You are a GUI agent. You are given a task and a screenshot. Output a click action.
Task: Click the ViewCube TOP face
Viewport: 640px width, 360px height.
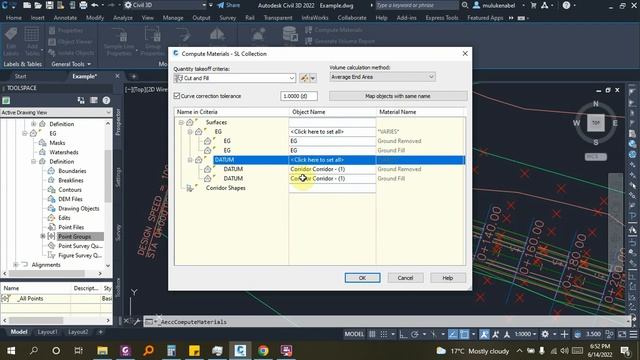[596, 123]
